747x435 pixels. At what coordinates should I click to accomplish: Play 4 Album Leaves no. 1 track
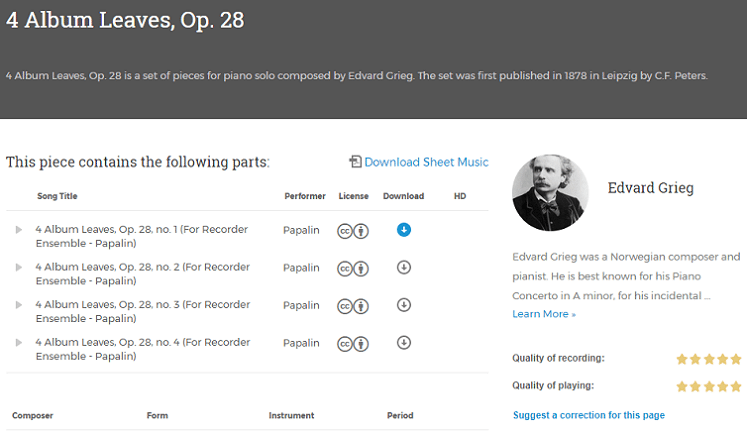tap(19, 230)
